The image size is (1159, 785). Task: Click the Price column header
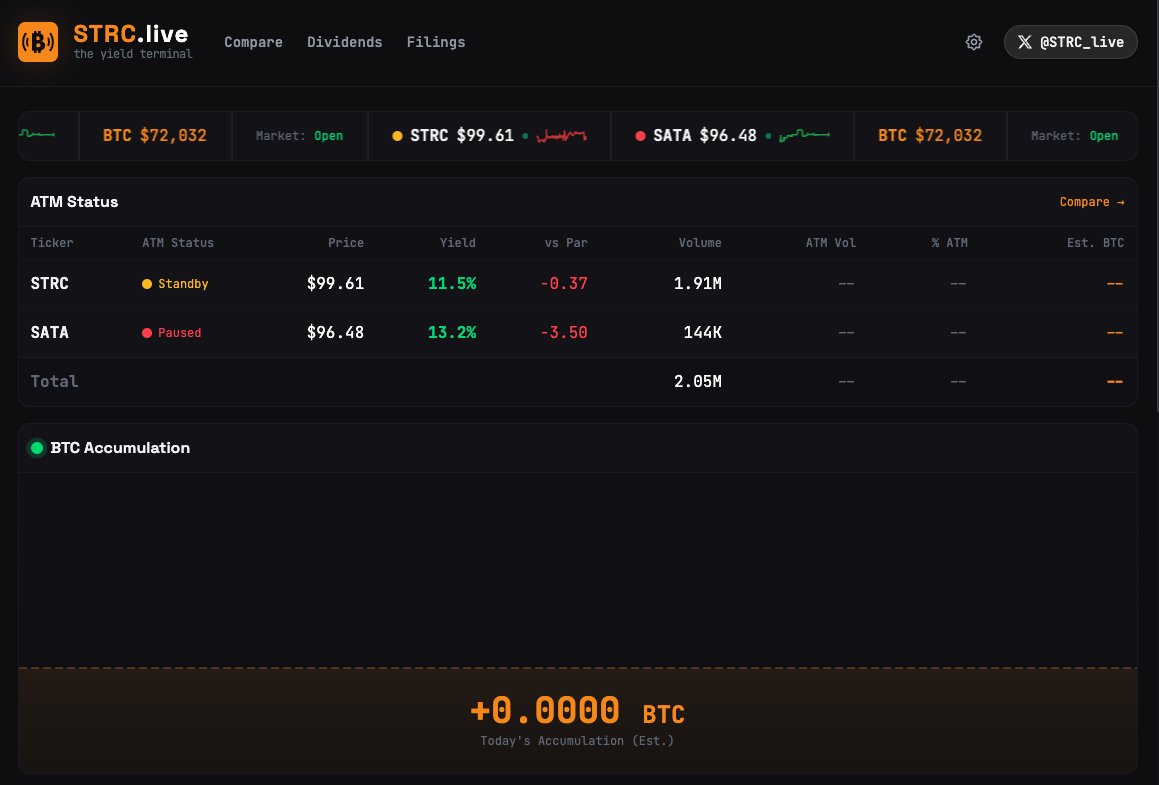point(346,242)
